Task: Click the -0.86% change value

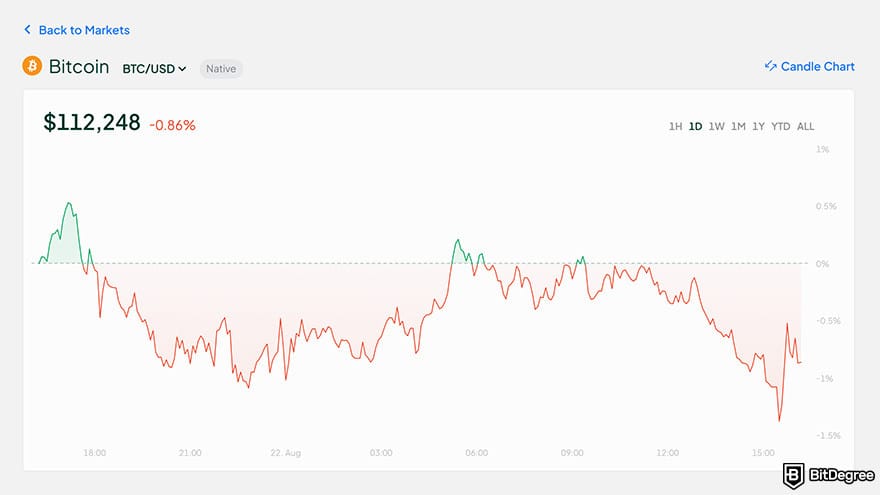Action: [172, 125]
